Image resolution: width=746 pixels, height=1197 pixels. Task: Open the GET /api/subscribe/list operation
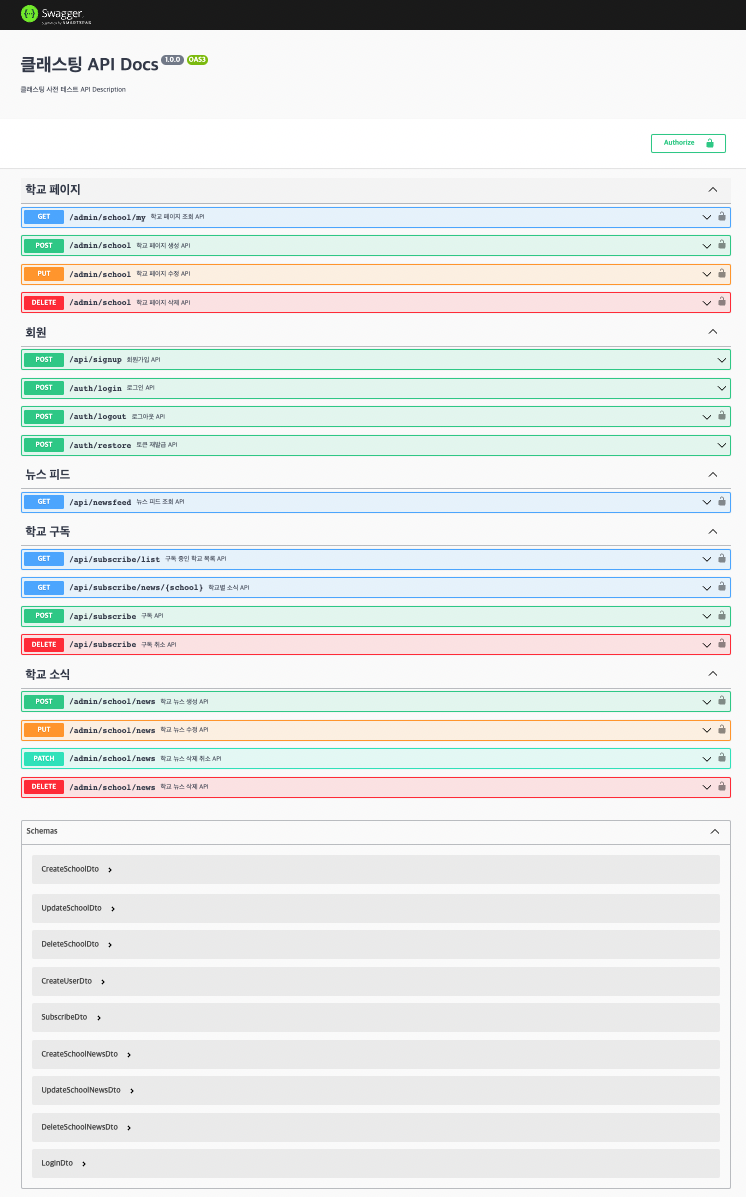pos(376,559)
